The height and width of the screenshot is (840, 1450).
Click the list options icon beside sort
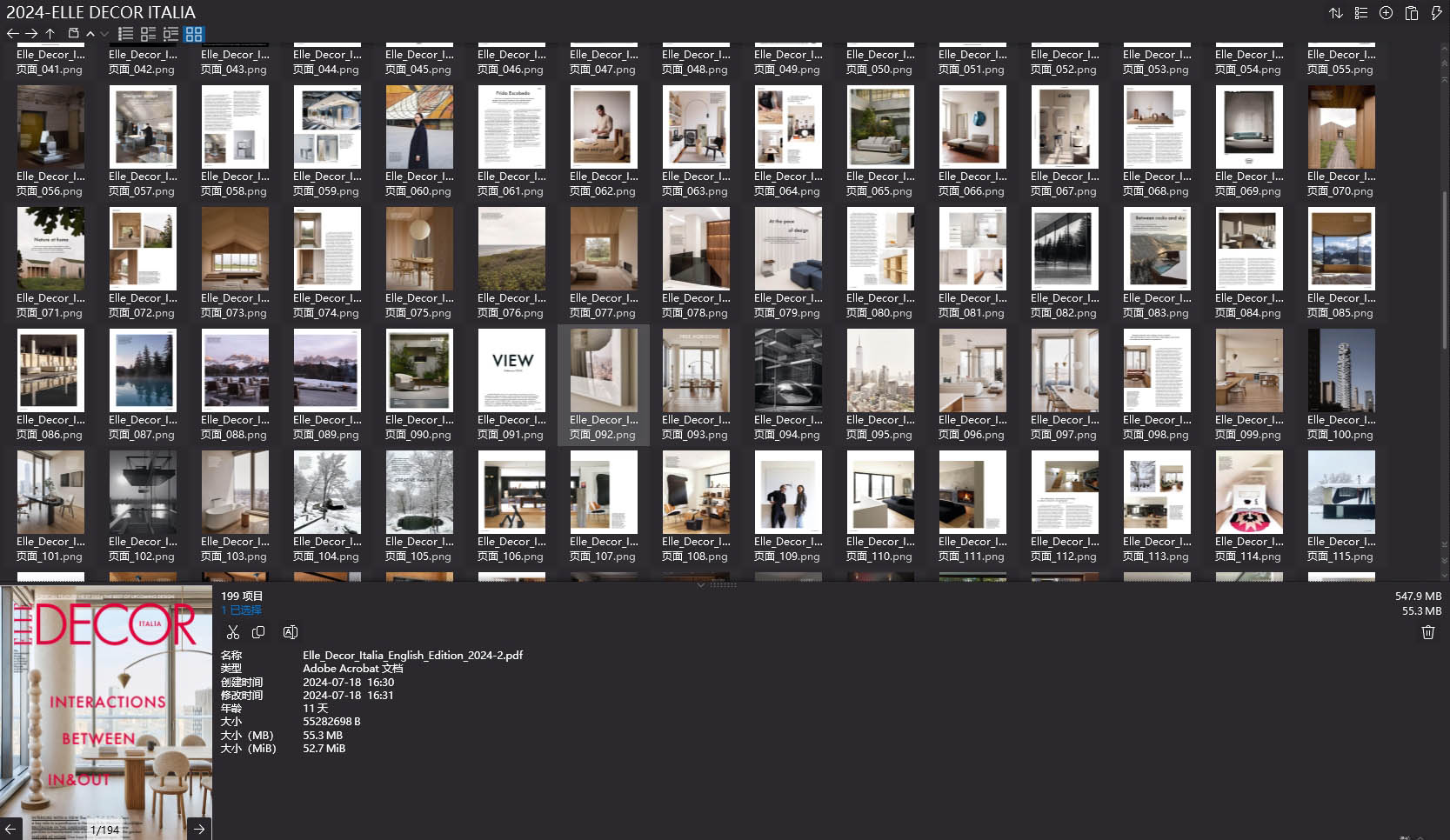(x=1361, y=13)
